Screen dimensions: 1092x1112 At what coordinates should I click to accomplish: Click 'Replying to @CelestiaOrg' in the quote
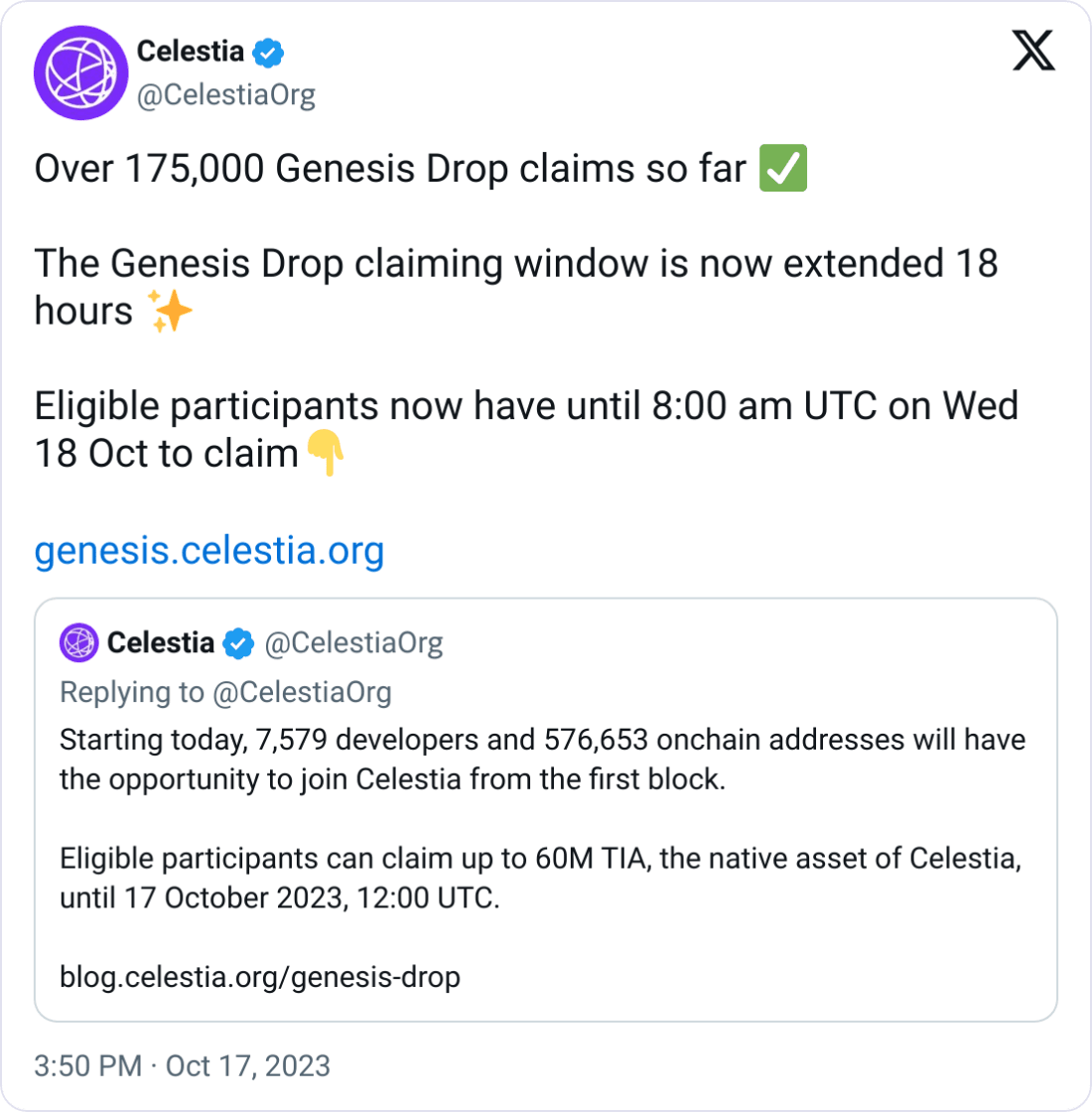point(226,692)
